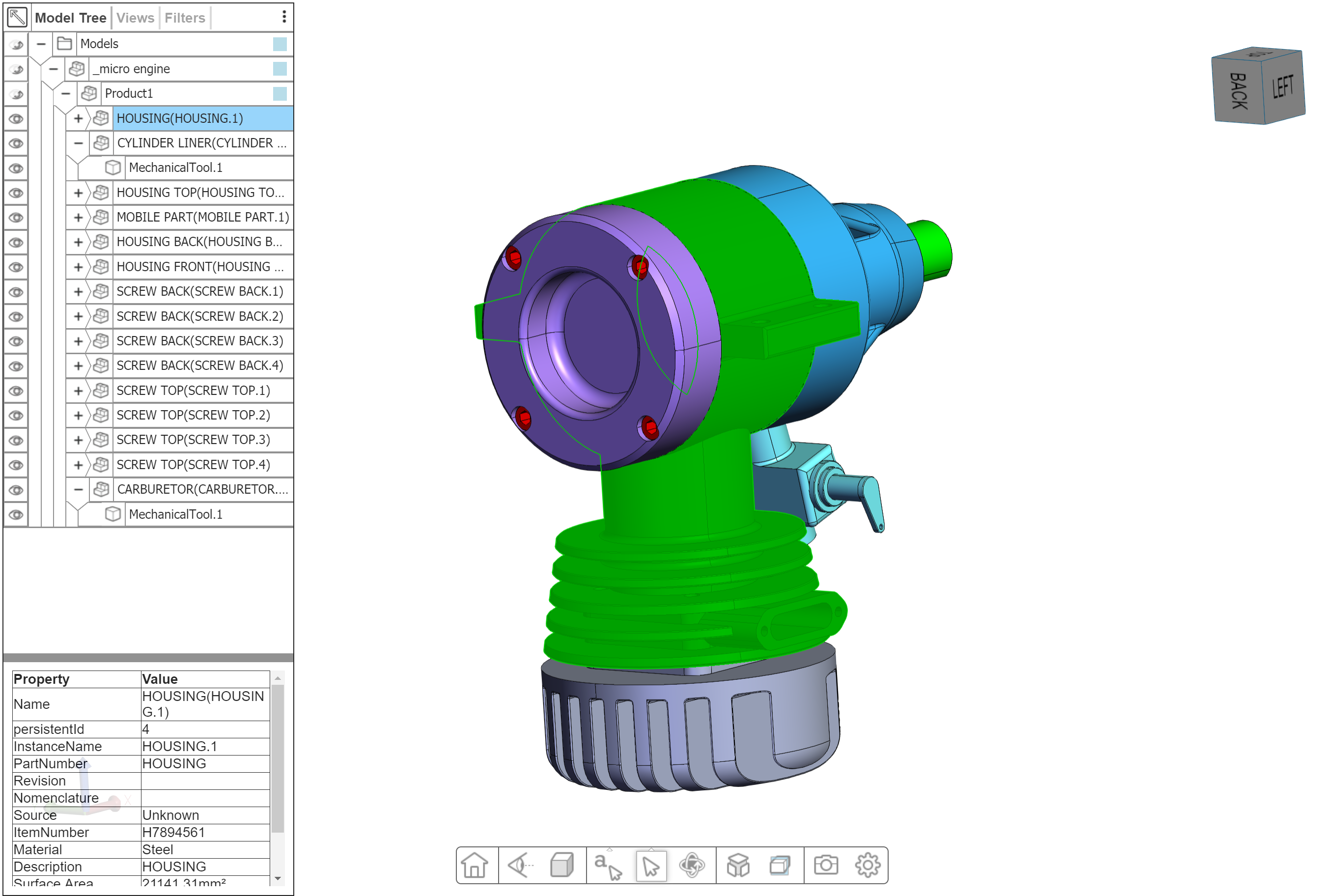Take a snapshot with camera icon

(826, 865)
